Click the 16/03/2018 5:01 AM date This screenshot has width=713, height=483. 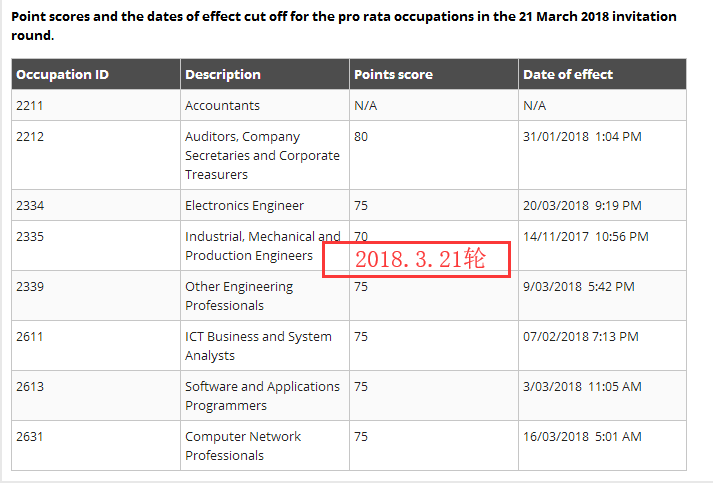coord(582,436)
